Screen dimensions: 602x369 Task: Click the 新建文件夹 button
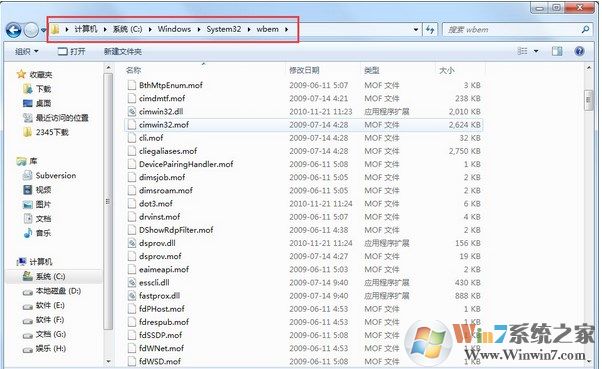point(122,51)
